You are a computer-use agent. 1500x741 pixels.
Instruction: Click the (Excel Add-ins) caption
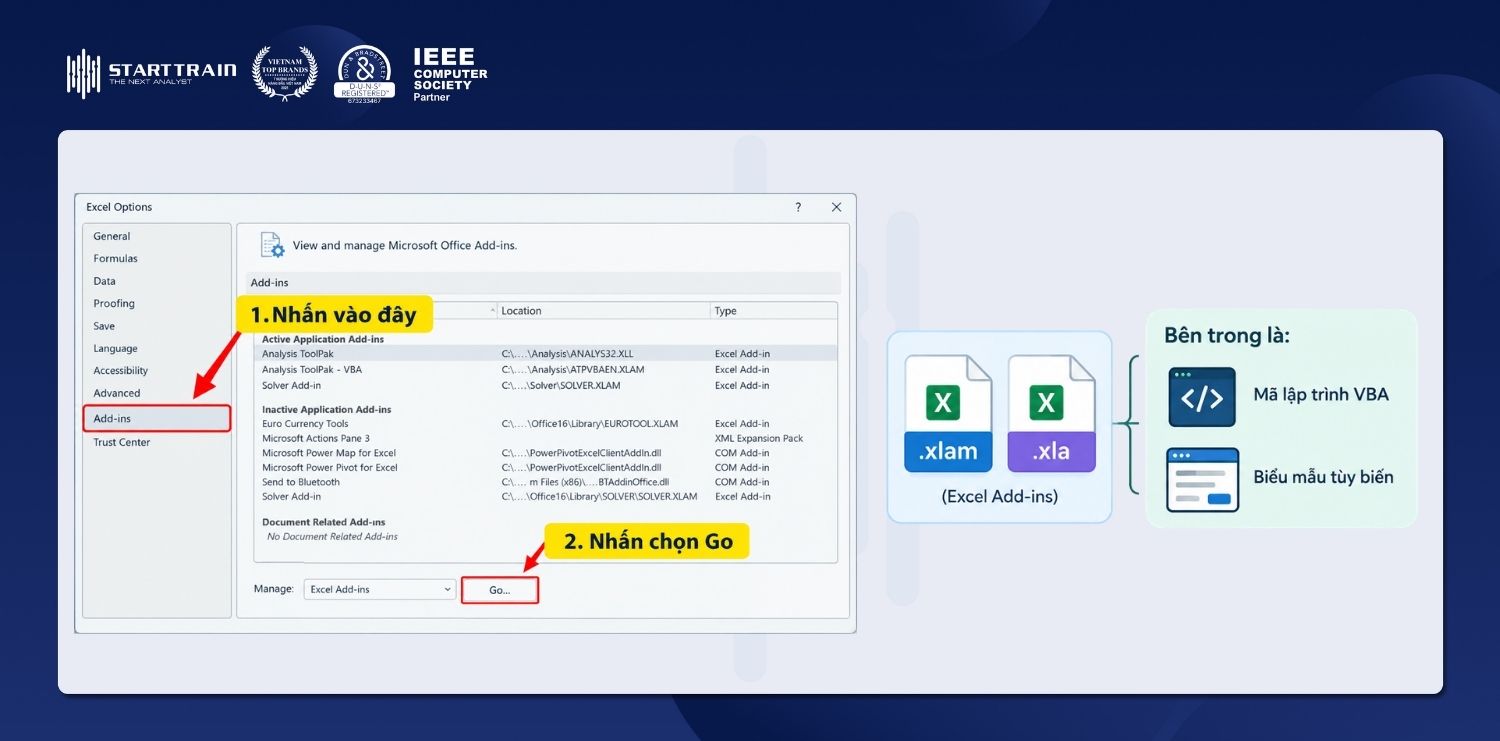coord(999,496)
